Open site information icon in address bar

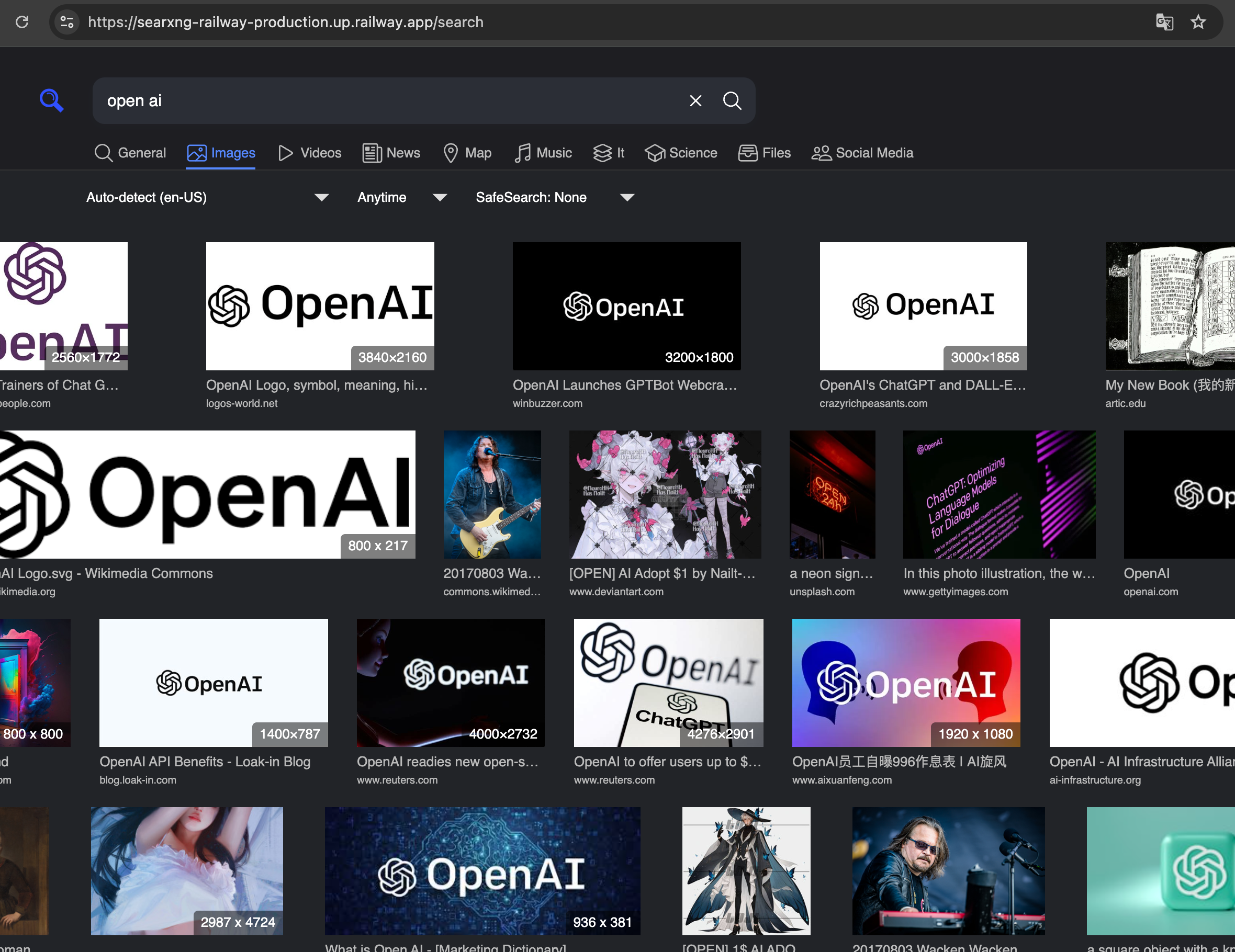point(67,22)
